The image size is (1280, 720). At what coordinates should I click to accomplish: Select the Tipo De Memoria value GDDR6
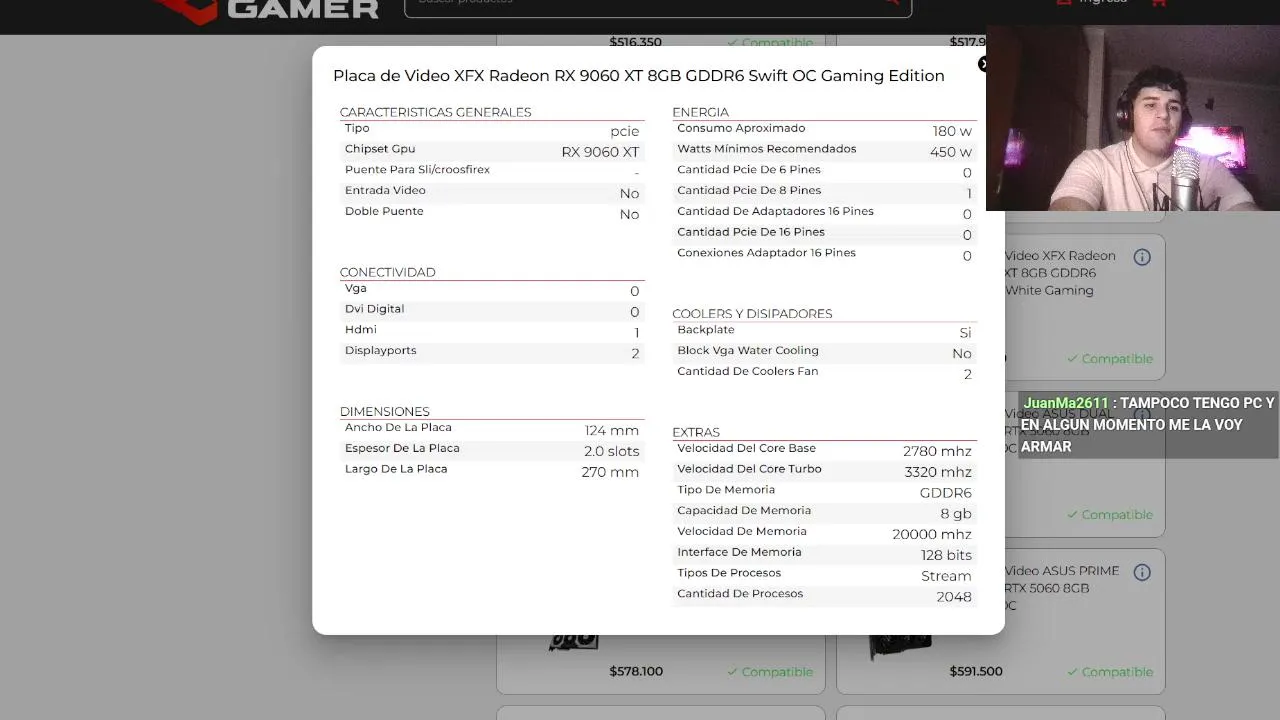(946, 493)
